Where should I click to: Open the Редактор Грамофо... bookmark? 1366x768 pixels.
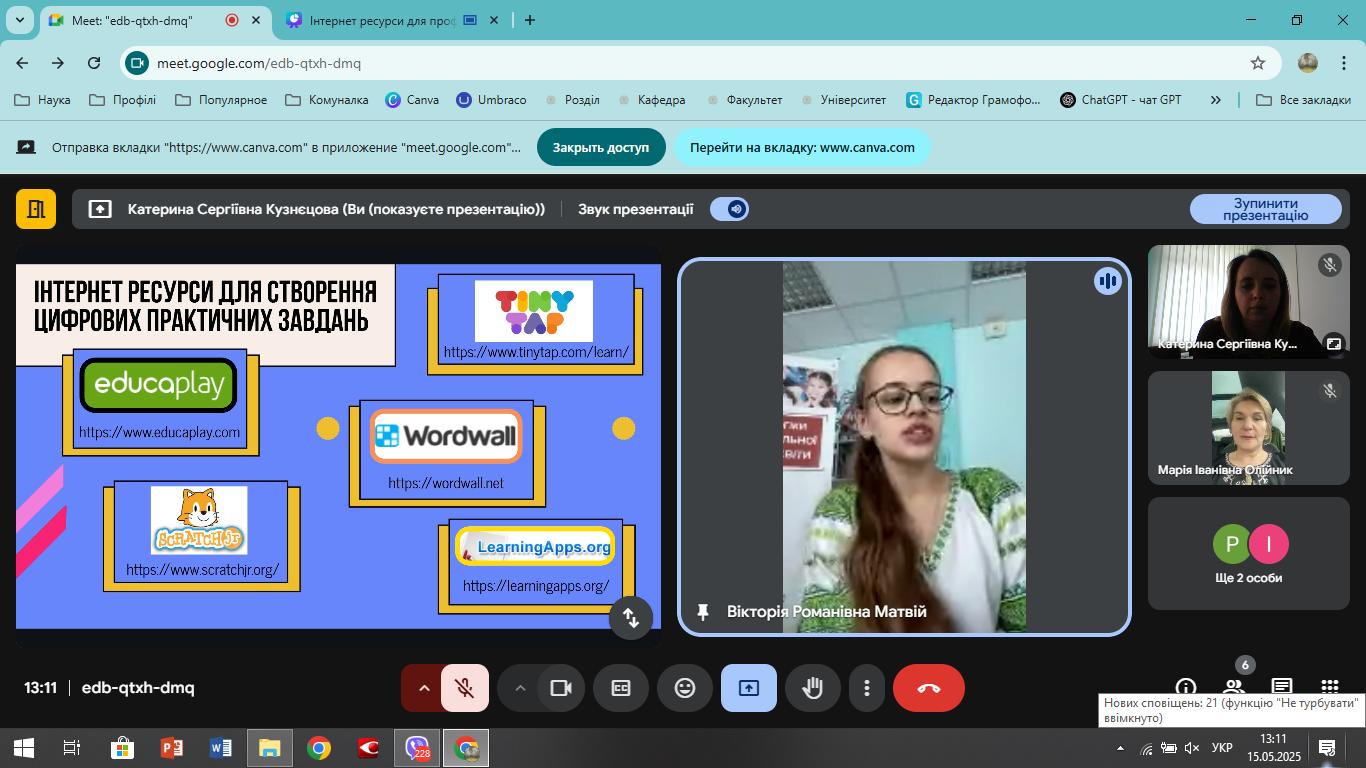pos(973,100)
